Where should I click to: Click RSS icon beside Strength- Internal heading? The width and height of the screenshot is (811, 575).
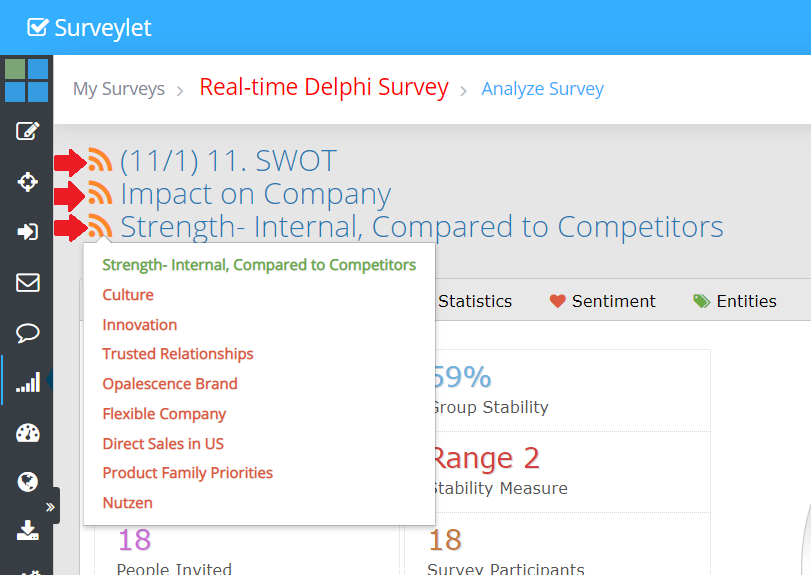coord(100,227)
